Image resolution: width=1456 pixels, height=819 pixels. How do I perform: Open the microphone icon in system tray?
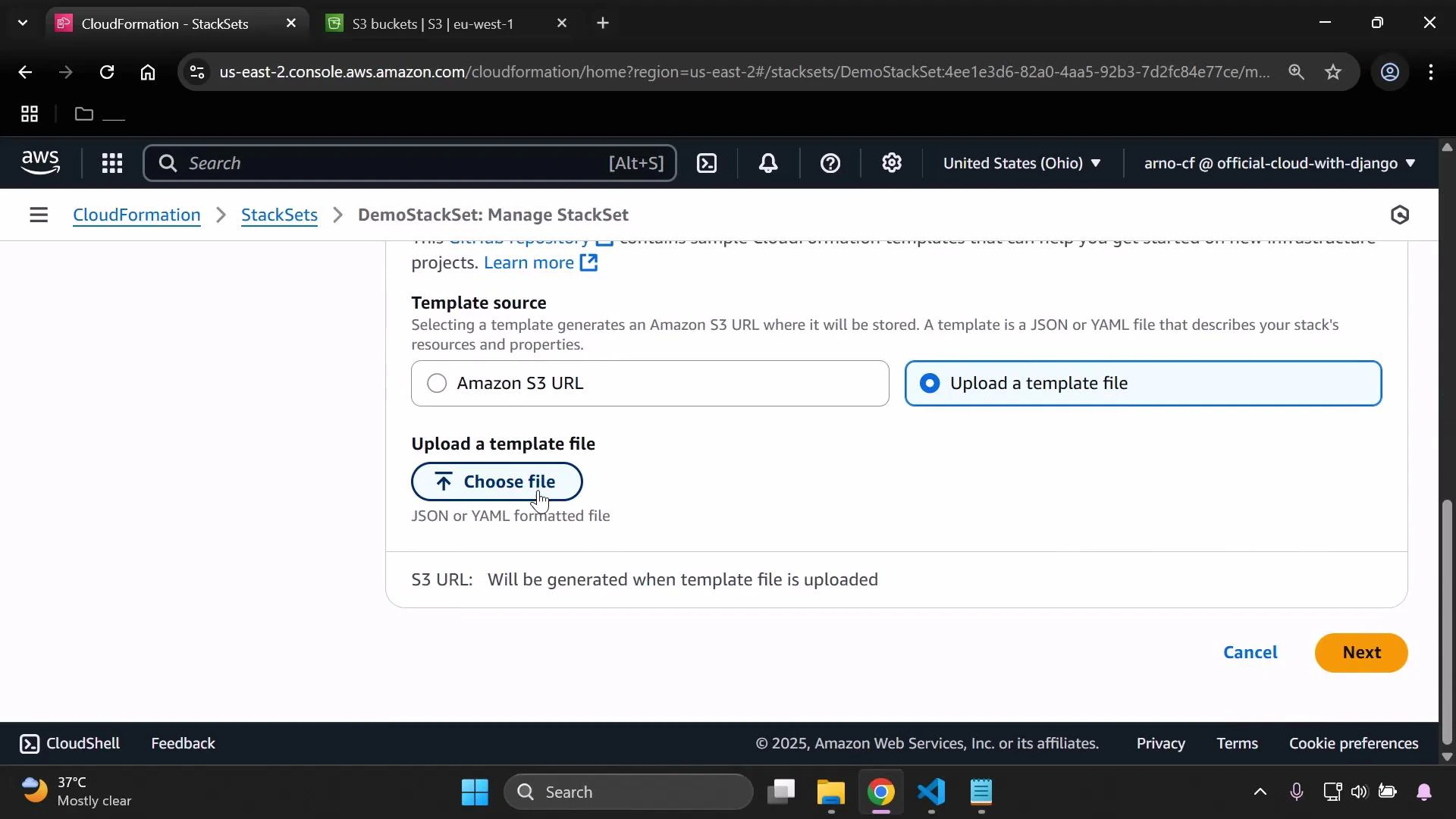point(1297,792)
